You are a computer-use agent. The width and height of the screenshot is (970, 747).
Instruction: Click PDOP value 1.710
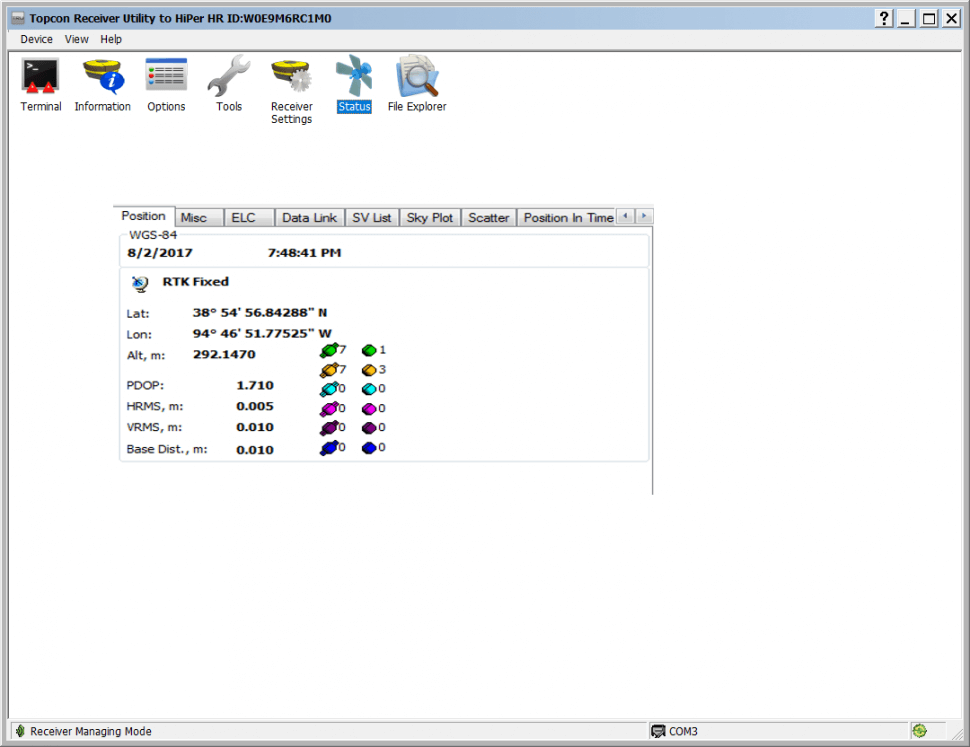[x=255, y=385]
